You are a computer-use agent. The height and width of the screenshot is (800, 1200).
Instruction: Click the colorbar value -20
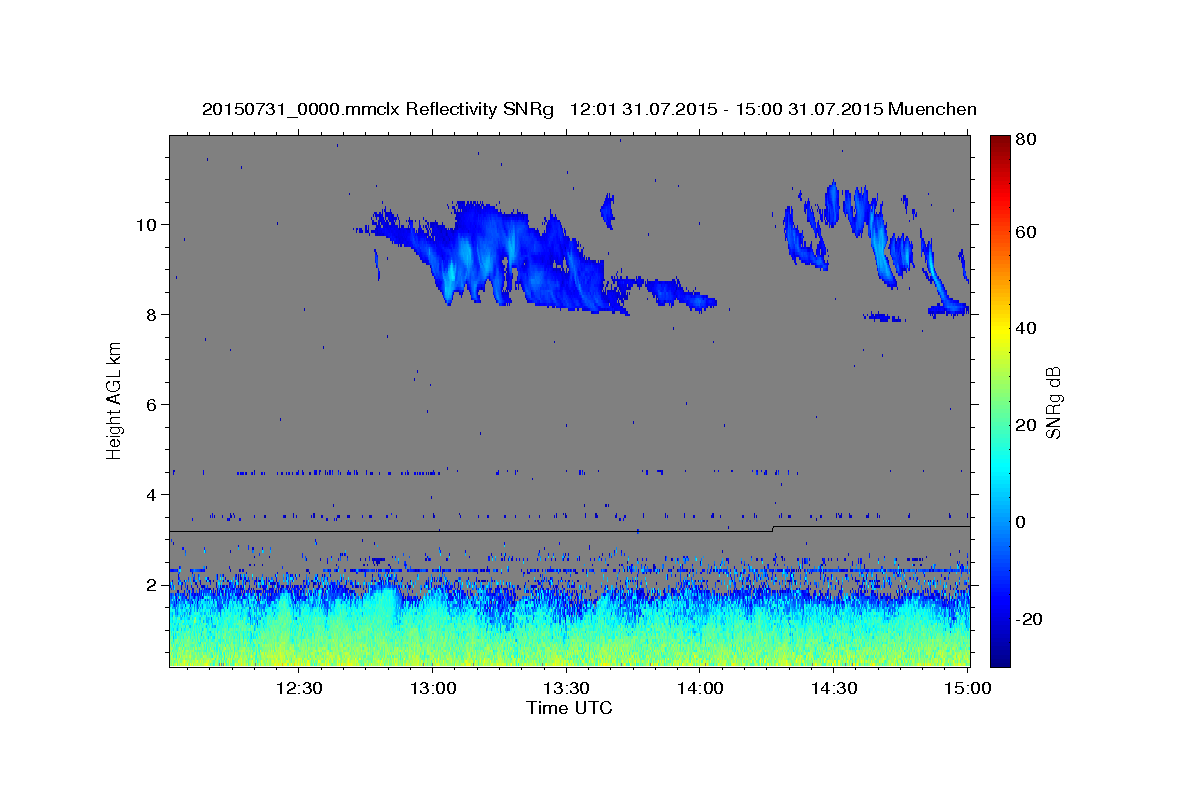click(1029, 618)
